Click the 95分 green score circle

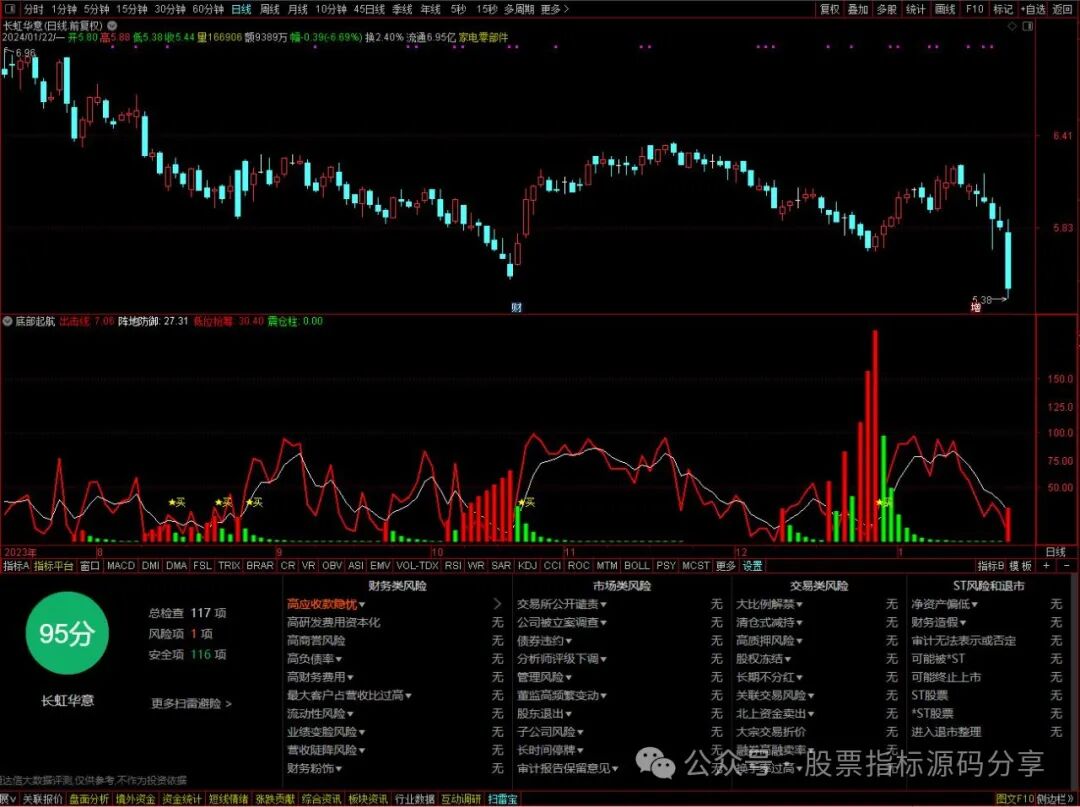click(67, 633)
